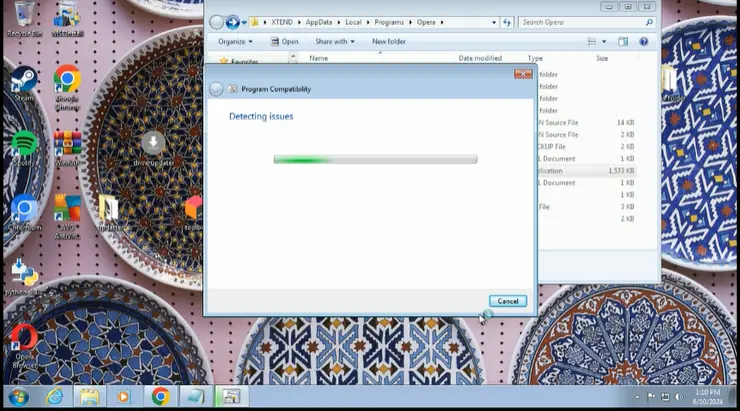Open the address bar history dropdown
Screen dimensions: 740x411
coord(494,22)
